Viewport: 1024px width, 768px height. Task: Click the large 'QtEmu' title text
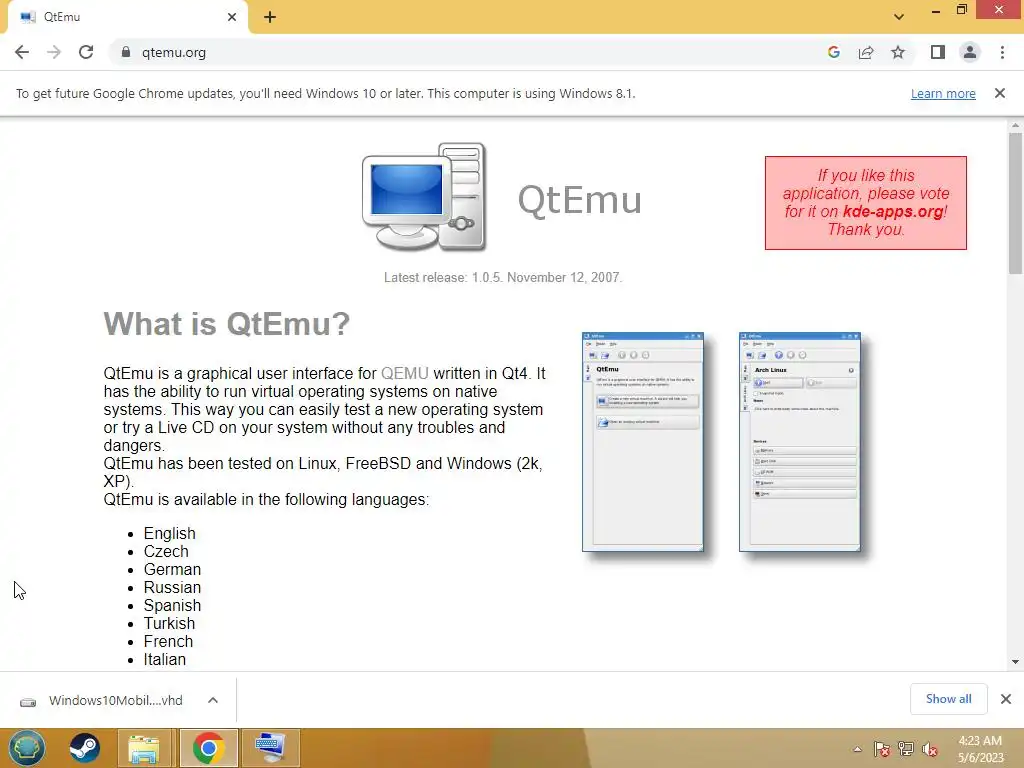[579, 200]
